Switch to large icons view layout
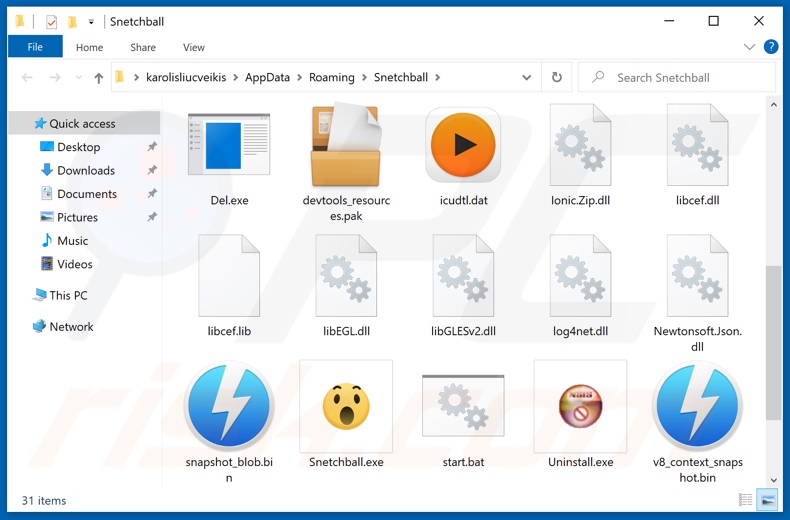Image resolution: width=790 pixels, height=520 pixels. tap(768, 500)
